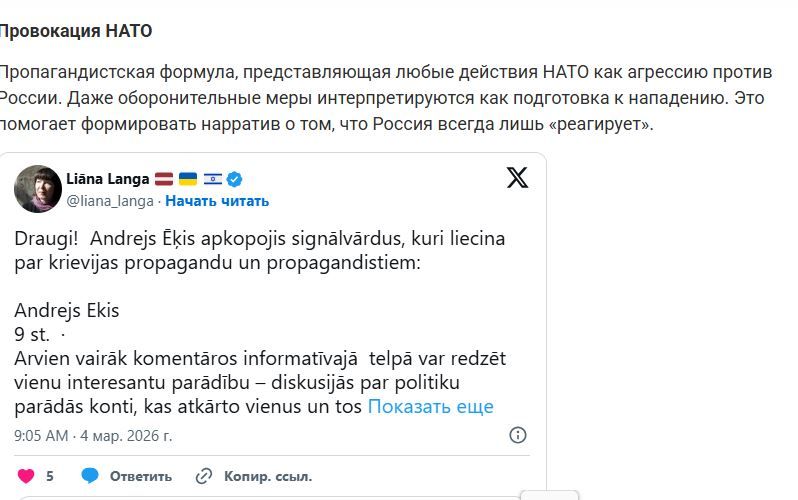Click the X logo in the embedded tweet
The height and width of the screenshot is (500, 798).
(x=517, y=178)
